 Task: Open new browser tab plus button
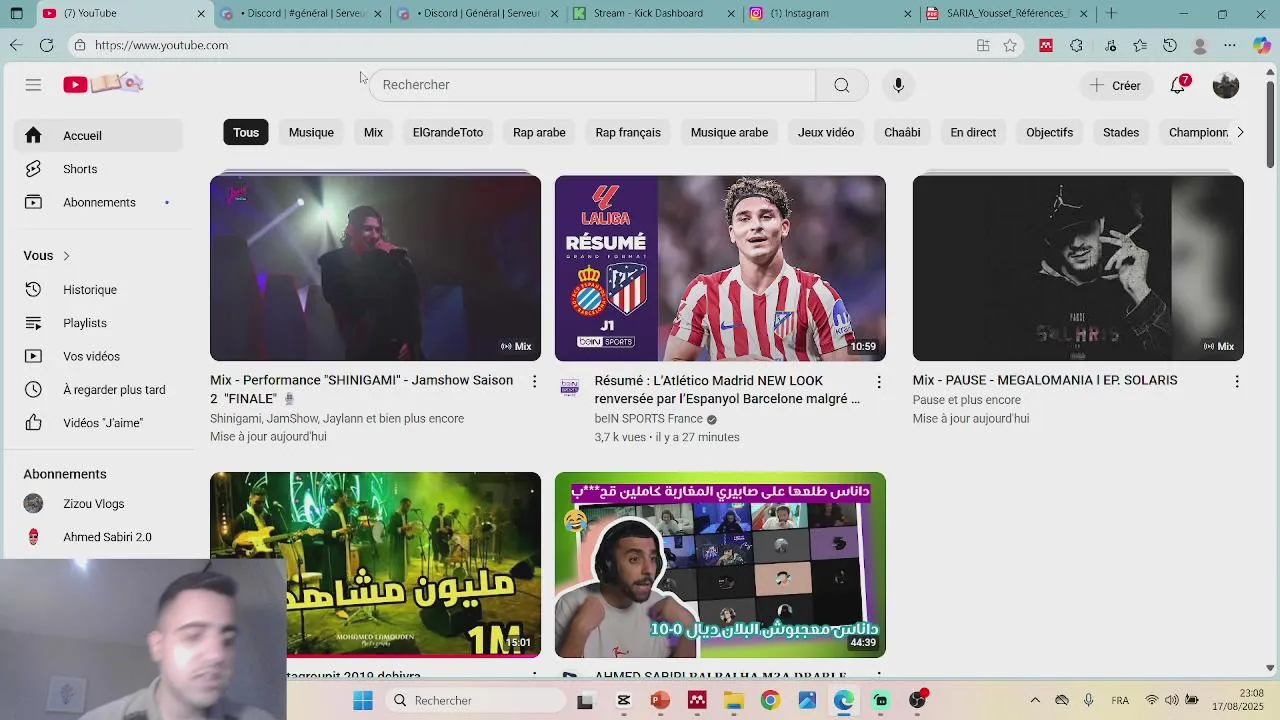click(1111, 13)
